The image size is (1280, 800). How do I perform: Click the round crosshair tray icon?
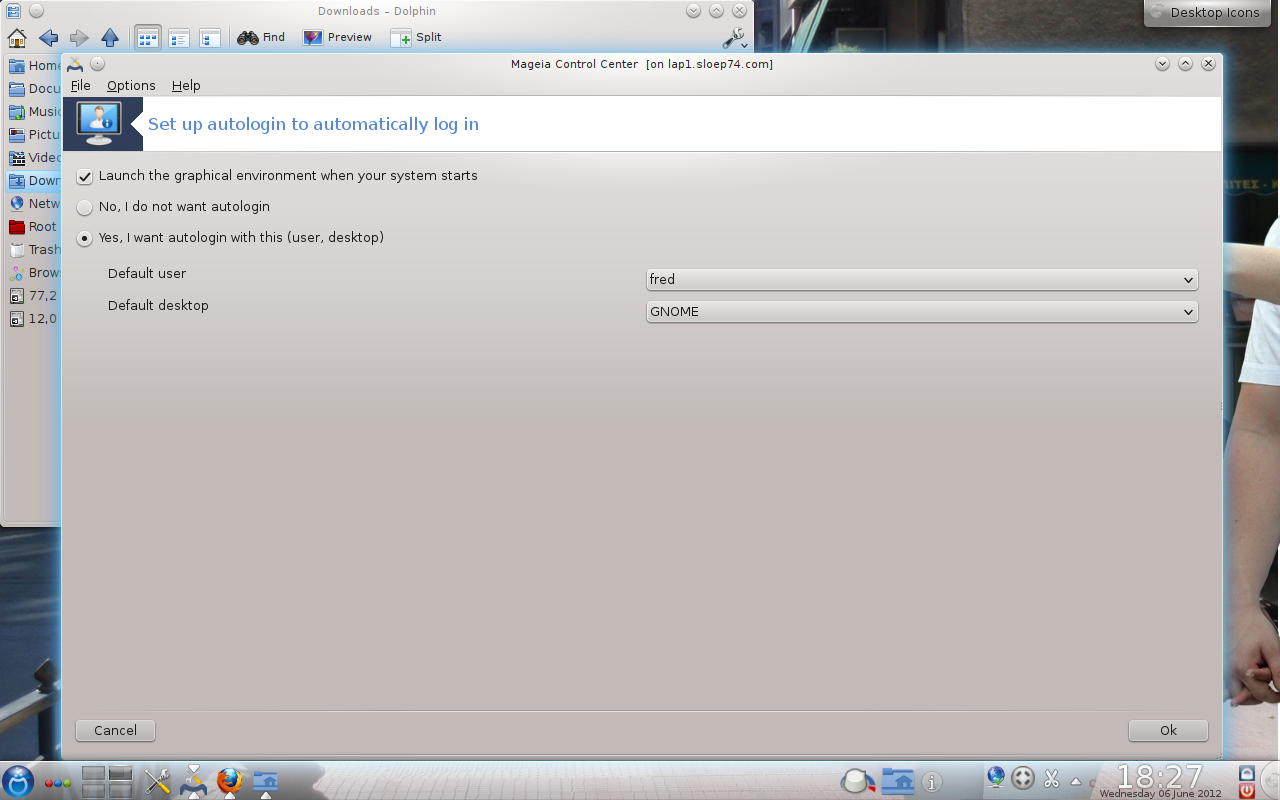[1023, 778]
